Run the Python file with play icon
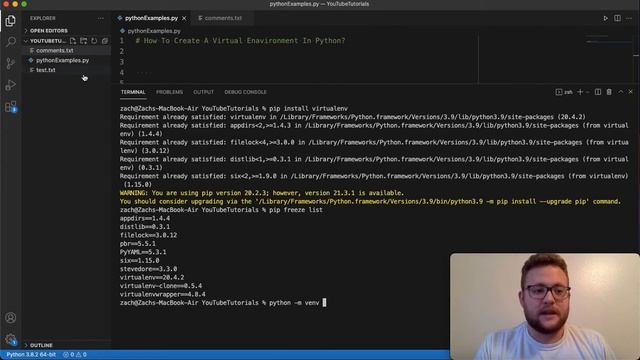Image resolution: width=640 pixels, height=360 pixels. [605, 18]
